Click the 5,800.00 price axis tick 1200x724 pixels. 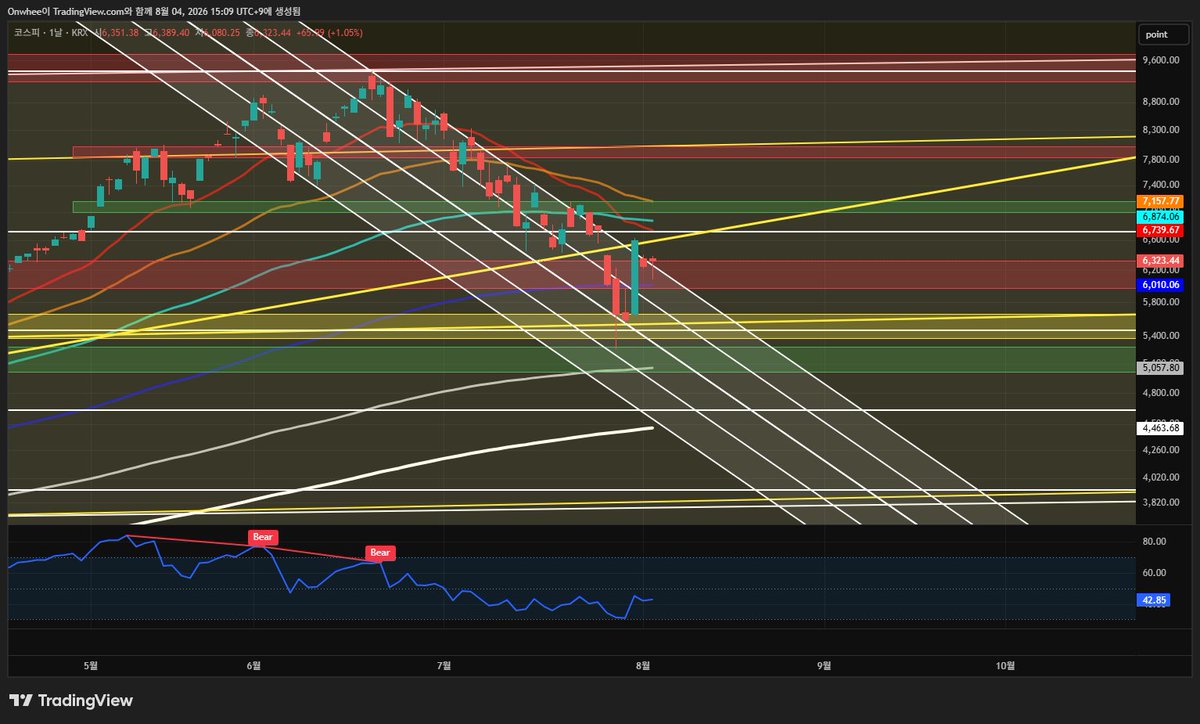click(x=1162, y=302)
